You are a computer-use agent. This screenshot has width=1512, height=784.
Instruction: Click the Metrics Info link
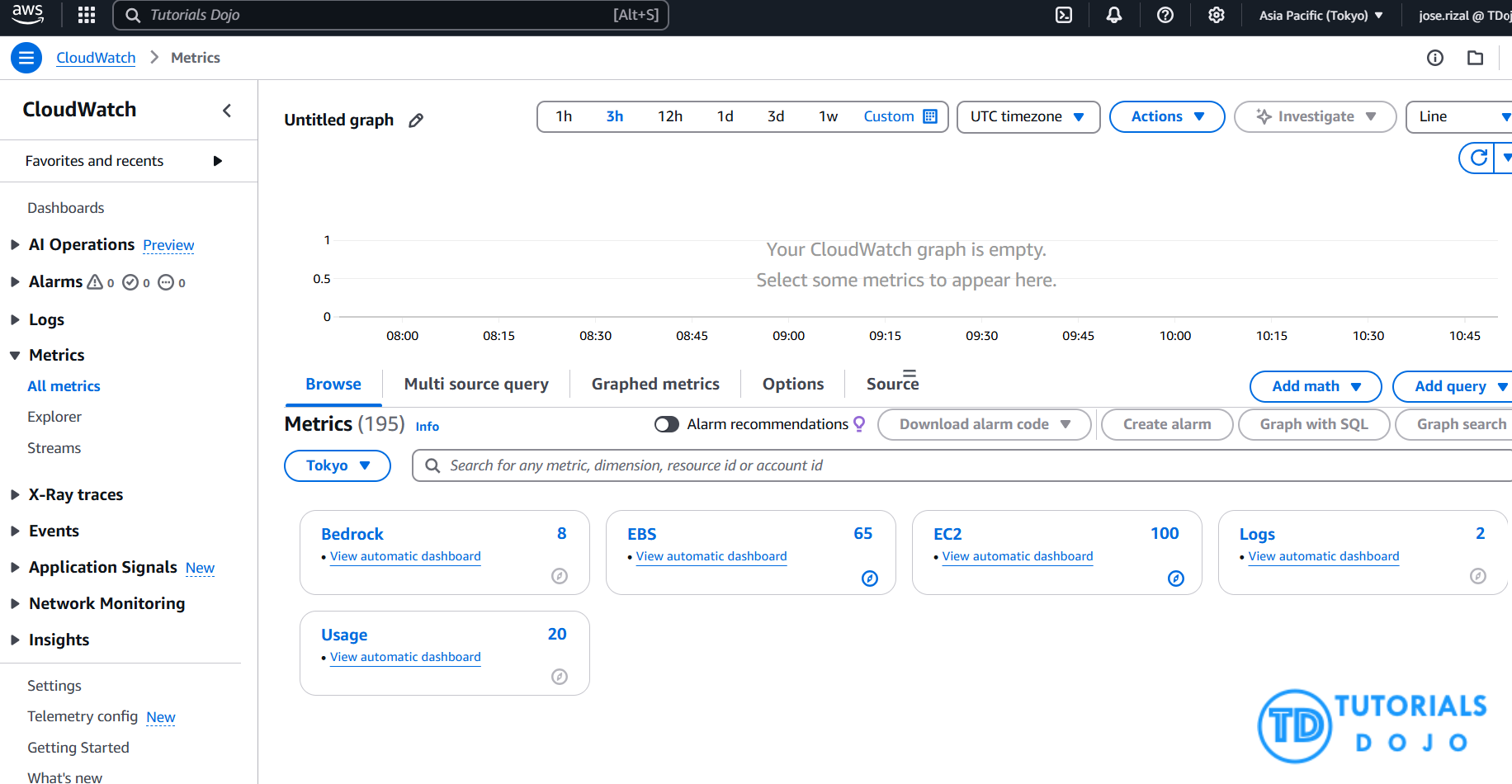click(x=428, y=427)
